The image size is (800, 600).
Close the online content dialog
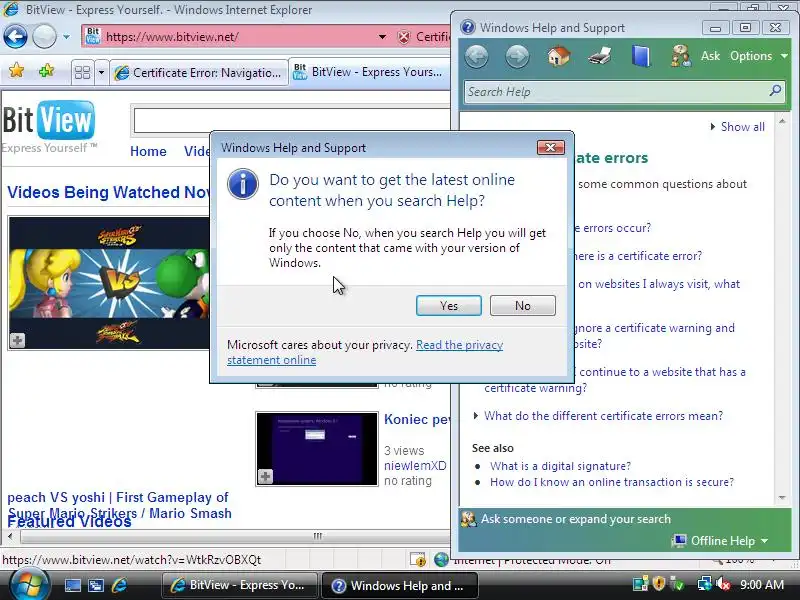[x=551, y=147]
